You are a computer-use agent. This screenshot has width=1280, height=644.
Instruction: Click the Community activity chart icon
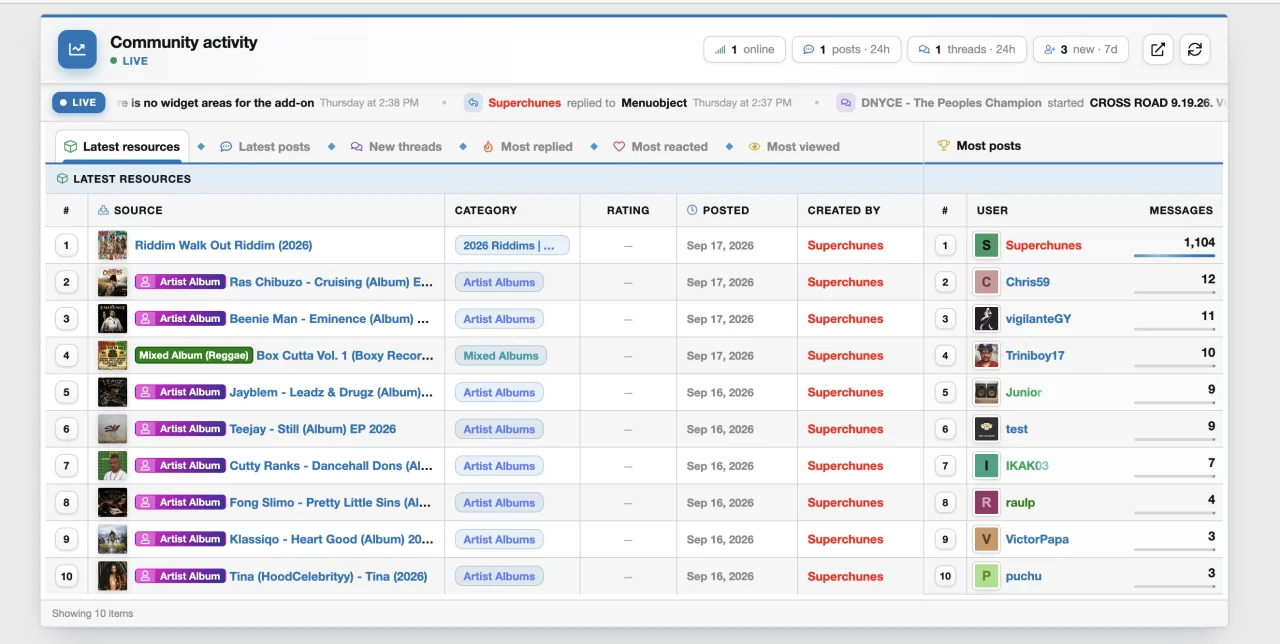pos(77,49)
